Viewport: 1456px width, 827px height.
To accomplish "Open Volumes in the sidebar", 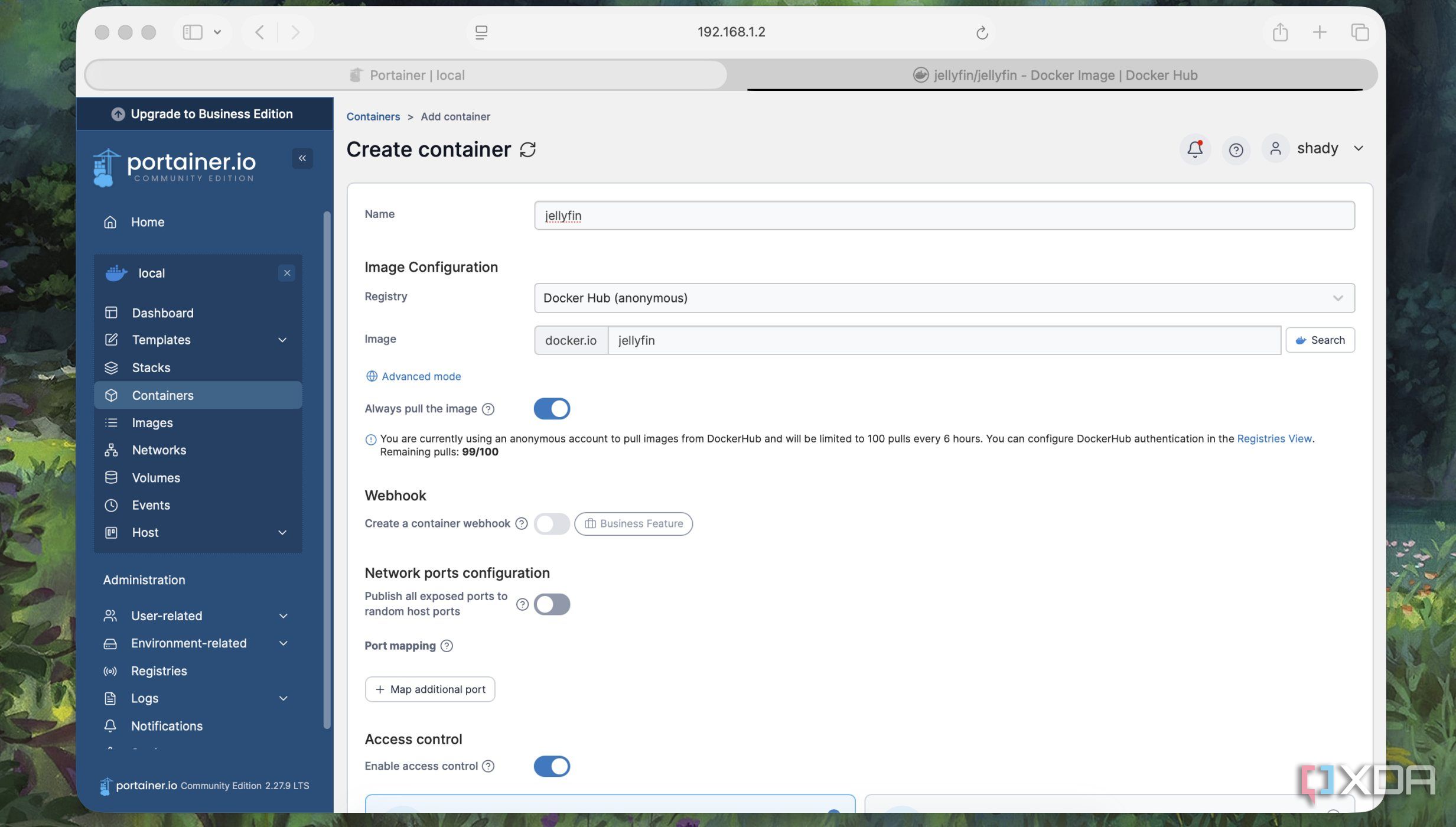I will click(x=198, y=477).
